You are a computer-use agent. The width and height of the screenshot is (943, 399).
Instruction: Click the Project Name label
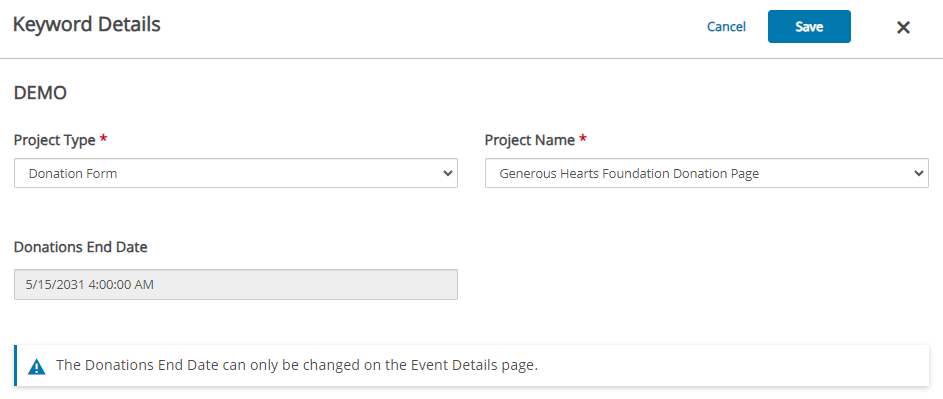[x=530, y=140]
